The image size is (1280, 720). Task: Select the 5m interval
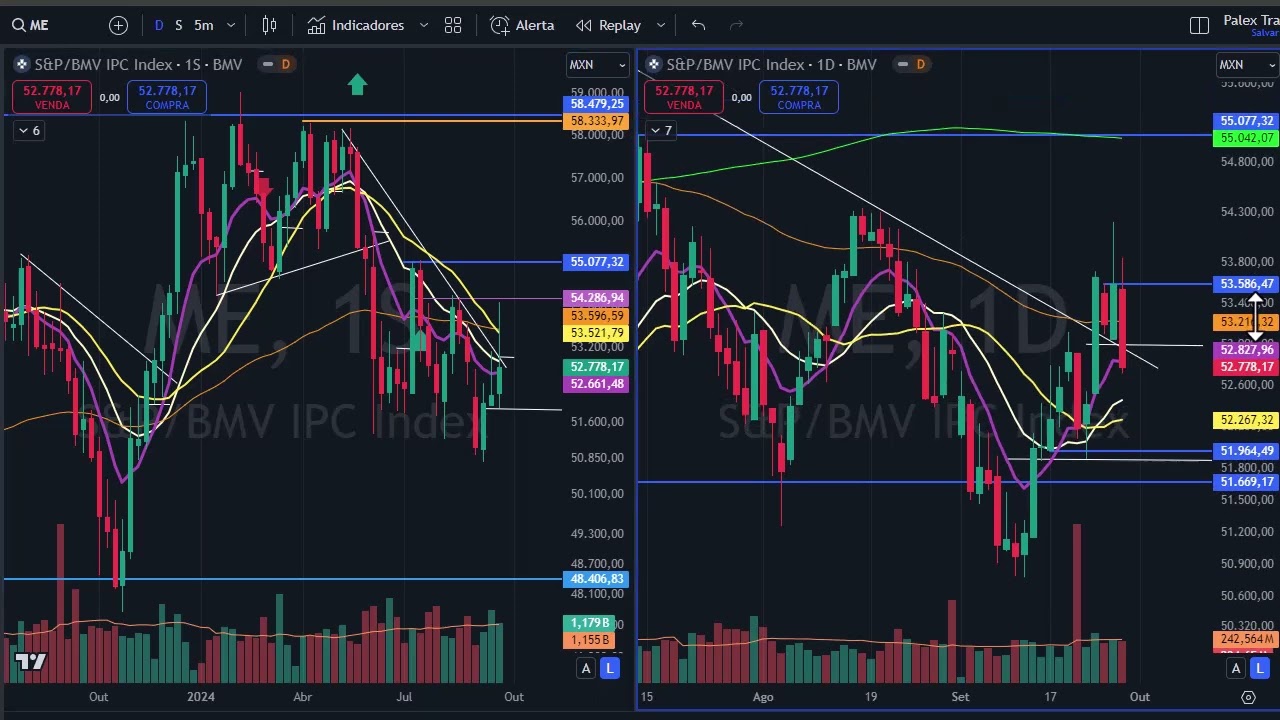204,25
